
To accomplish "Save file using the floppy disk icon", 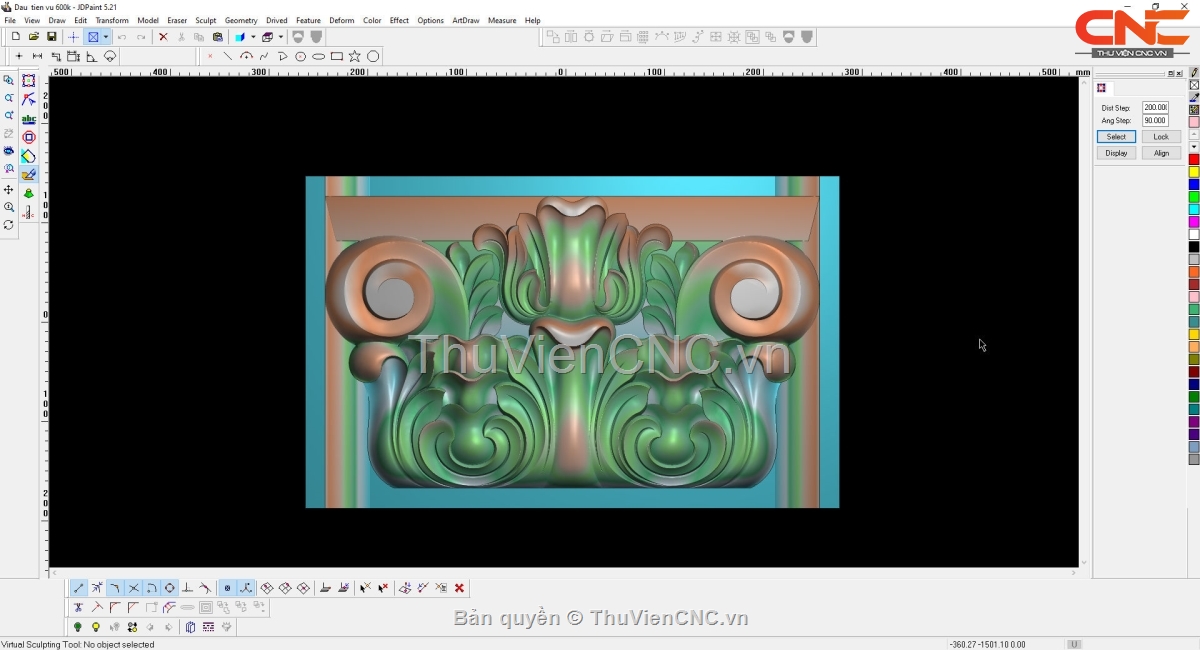I will point(52,37).
